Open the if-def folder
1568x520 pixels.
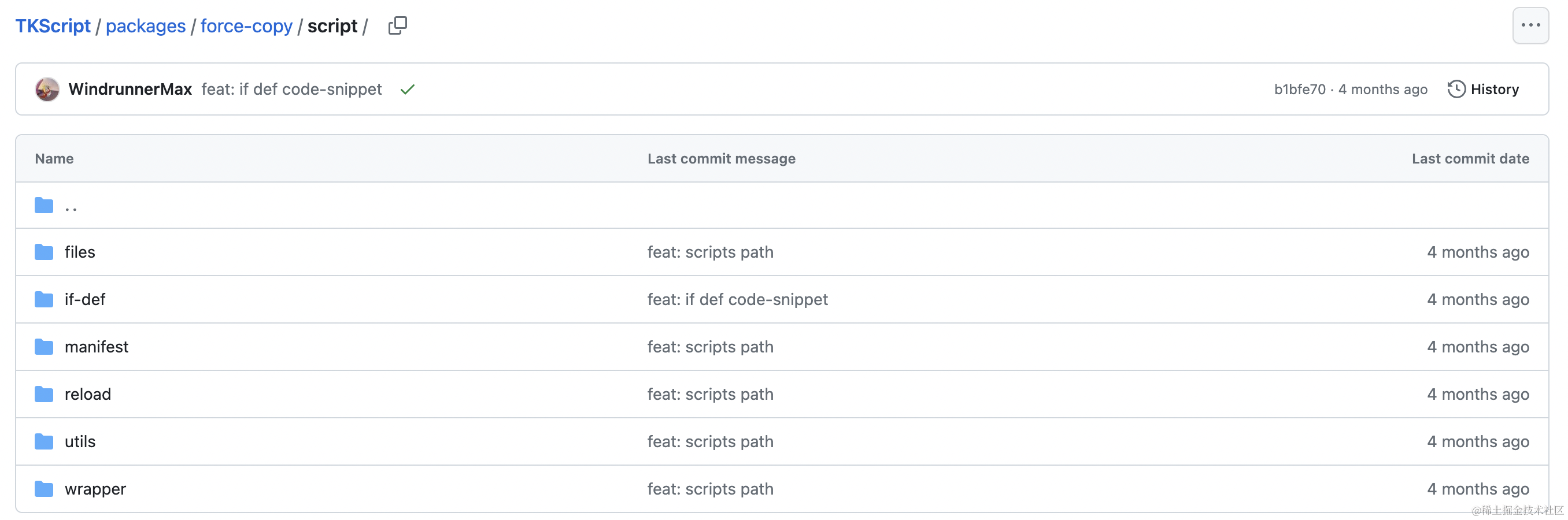pos(84,299)
